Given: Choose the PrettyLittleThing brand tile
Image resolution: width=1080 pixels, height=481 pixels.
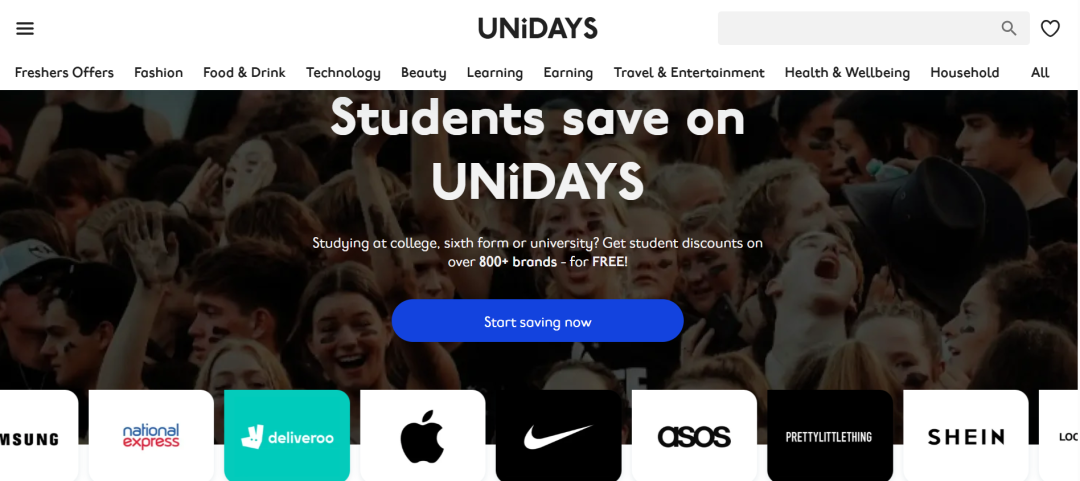Looking at the screenshot, I should click(829, 436).
